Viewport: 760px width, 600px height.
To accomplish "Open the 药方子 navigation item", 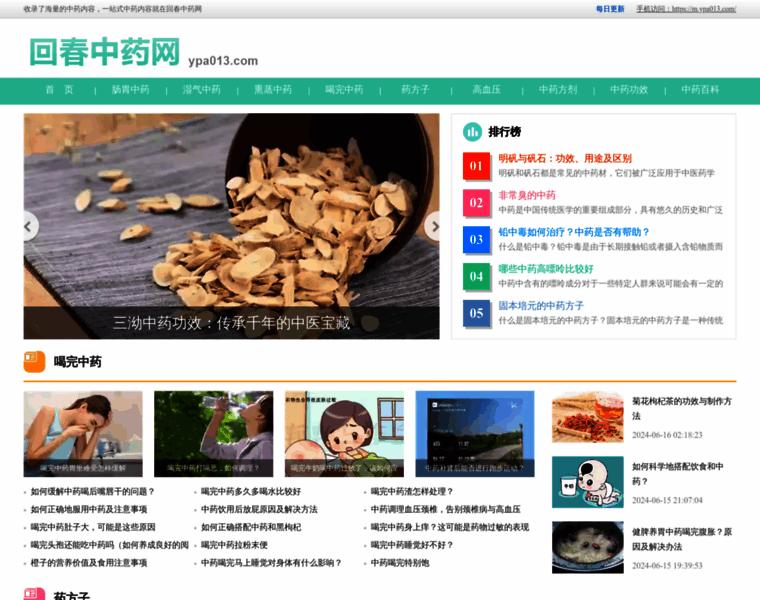I will pyautogui.click(x=415, y=90).
